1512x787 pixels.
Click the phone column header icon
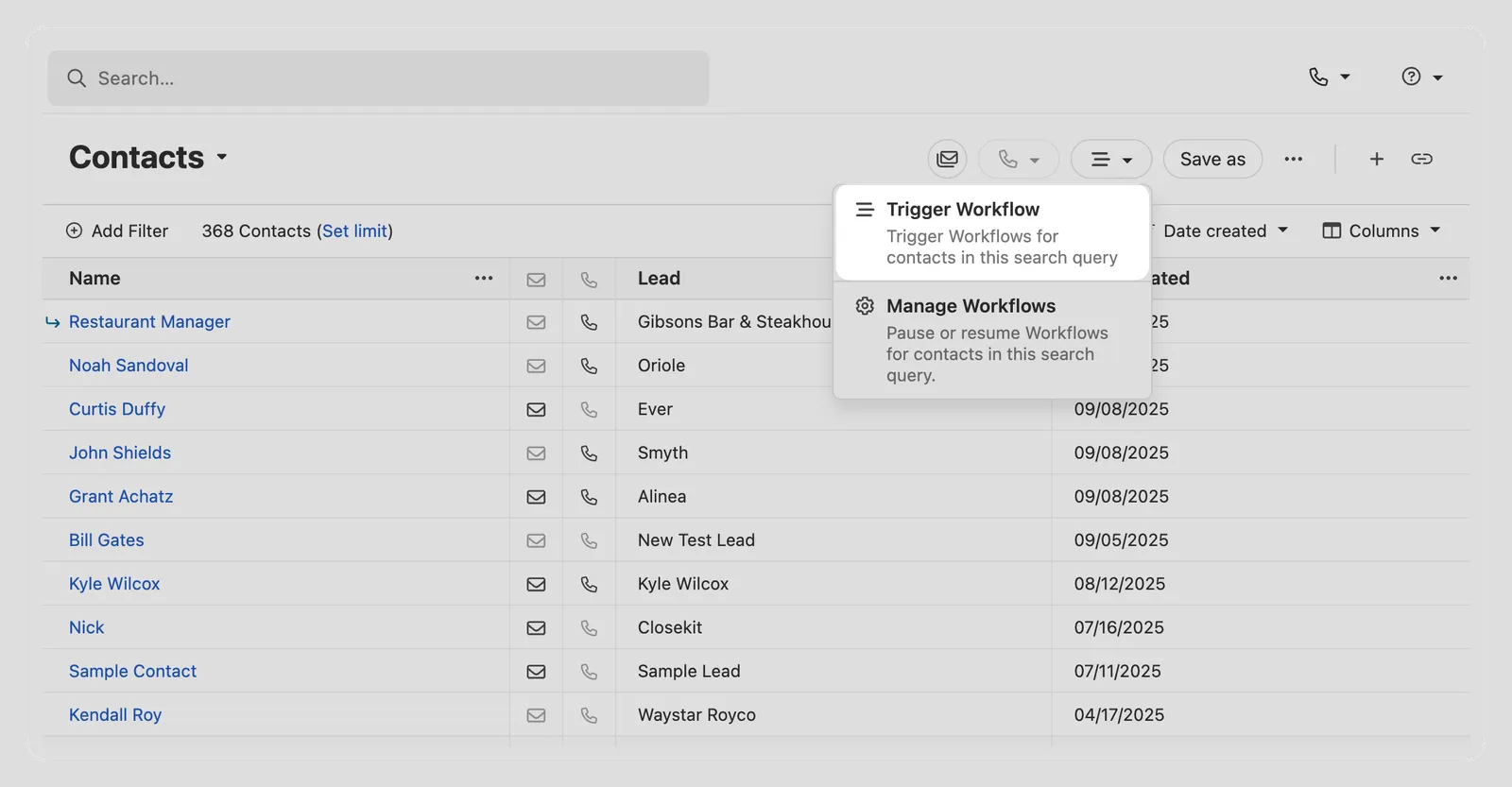[589, 279]
